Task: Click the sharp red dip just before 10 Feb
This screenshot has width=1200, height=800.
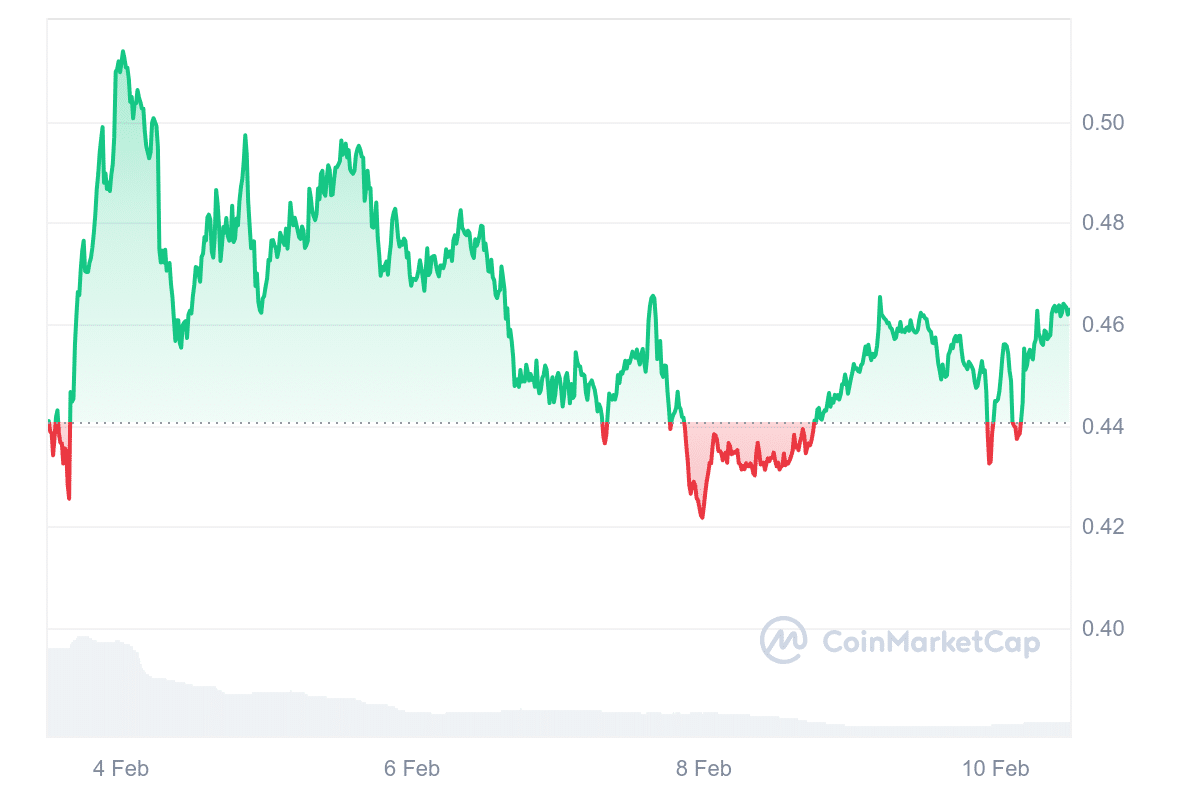Action: click(989, 461)
